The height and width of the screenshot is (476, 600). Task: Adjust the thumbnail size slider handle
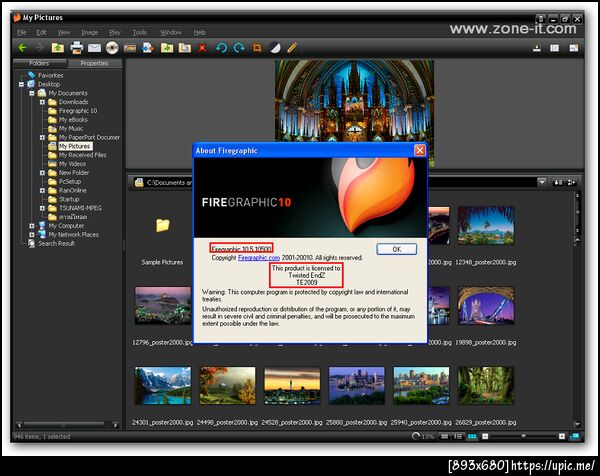pos(523,436)
